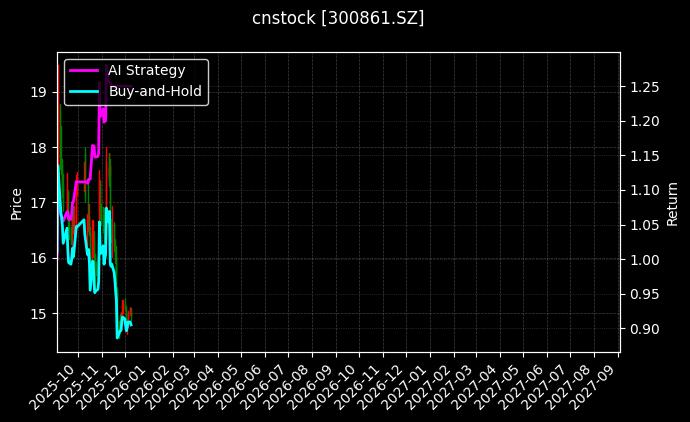Click the magenta AI Strategy legend line
The height and width of the screenshot is (422, 690).
84,70
